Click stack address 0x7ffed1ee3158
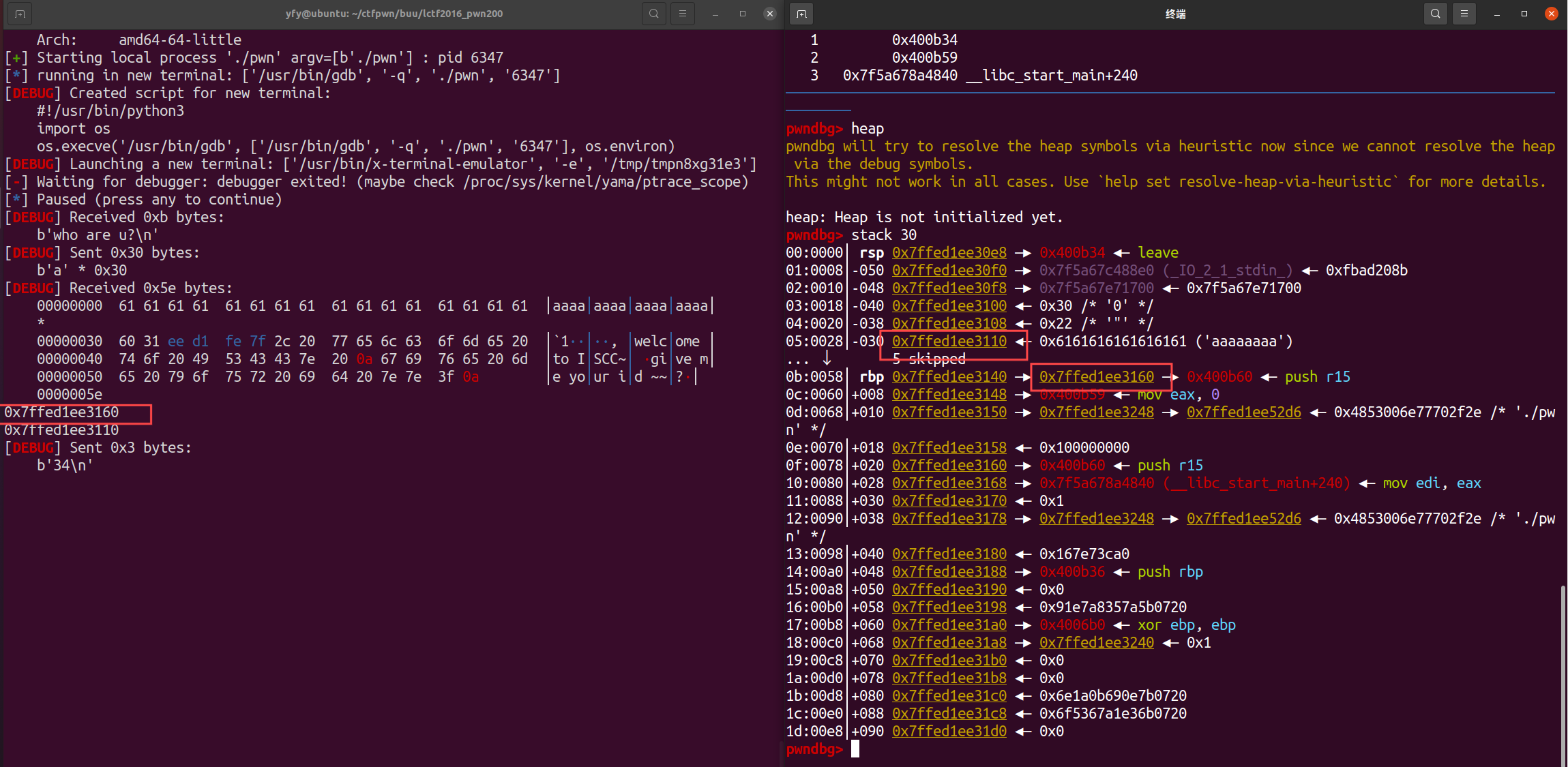The width and height of the screenshot is (1568, 767). [949, 448]
